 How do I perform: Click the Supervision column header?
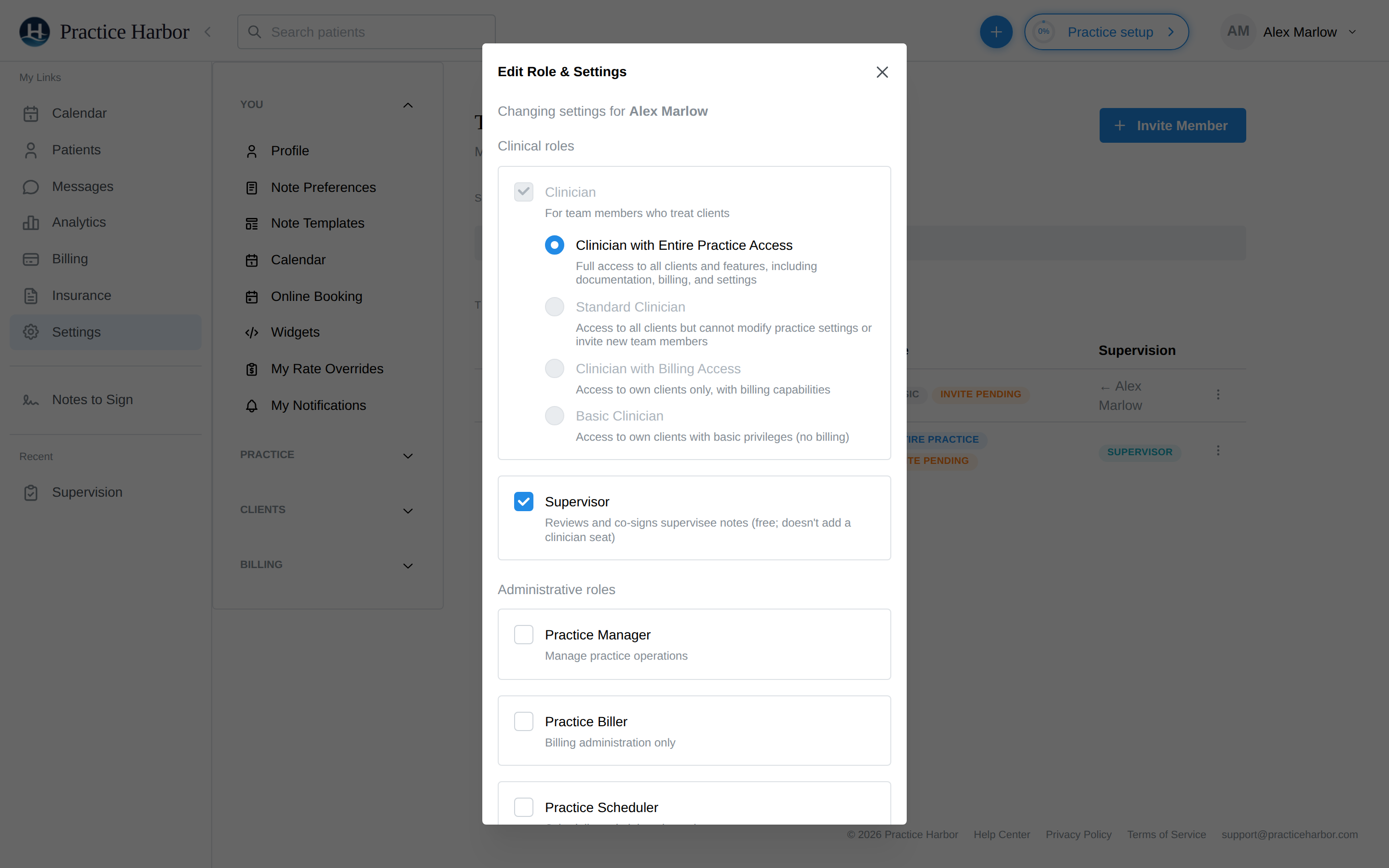pos(1137,351)
